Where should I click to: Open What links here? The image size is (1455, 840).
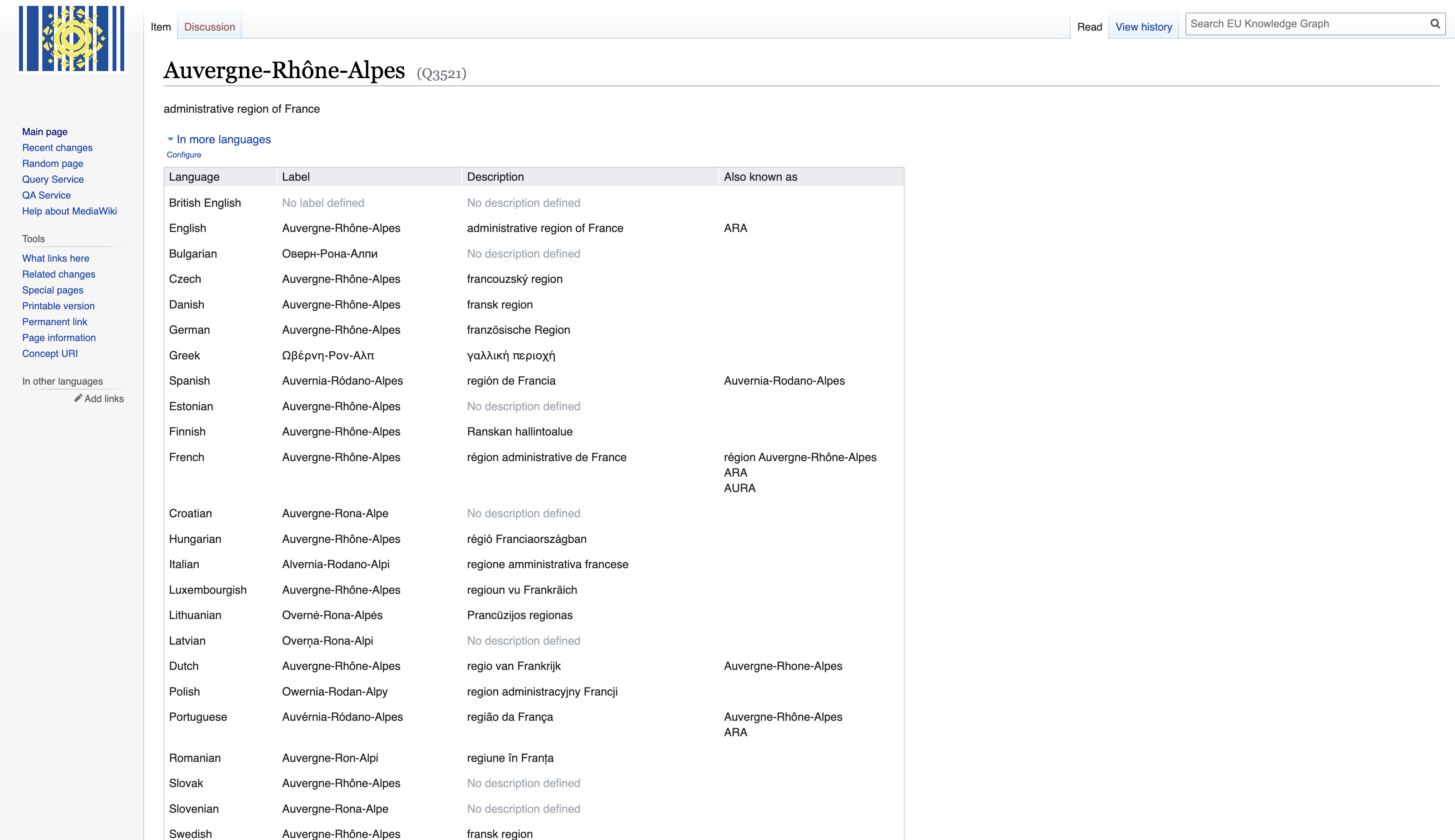(x=55, y=258)
